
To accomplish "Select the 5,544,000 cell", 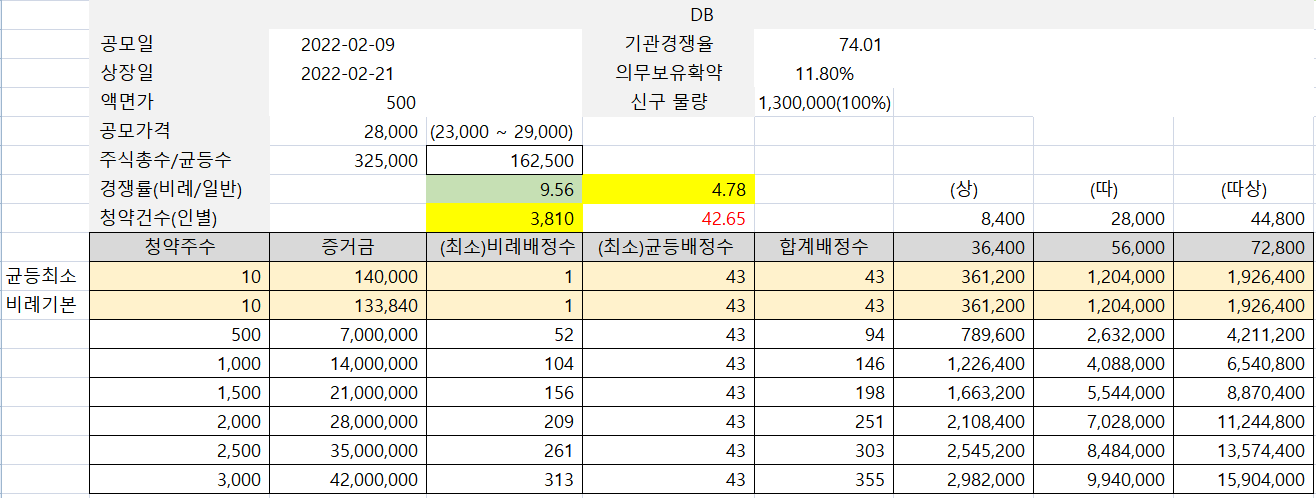I will point(1104,393).
